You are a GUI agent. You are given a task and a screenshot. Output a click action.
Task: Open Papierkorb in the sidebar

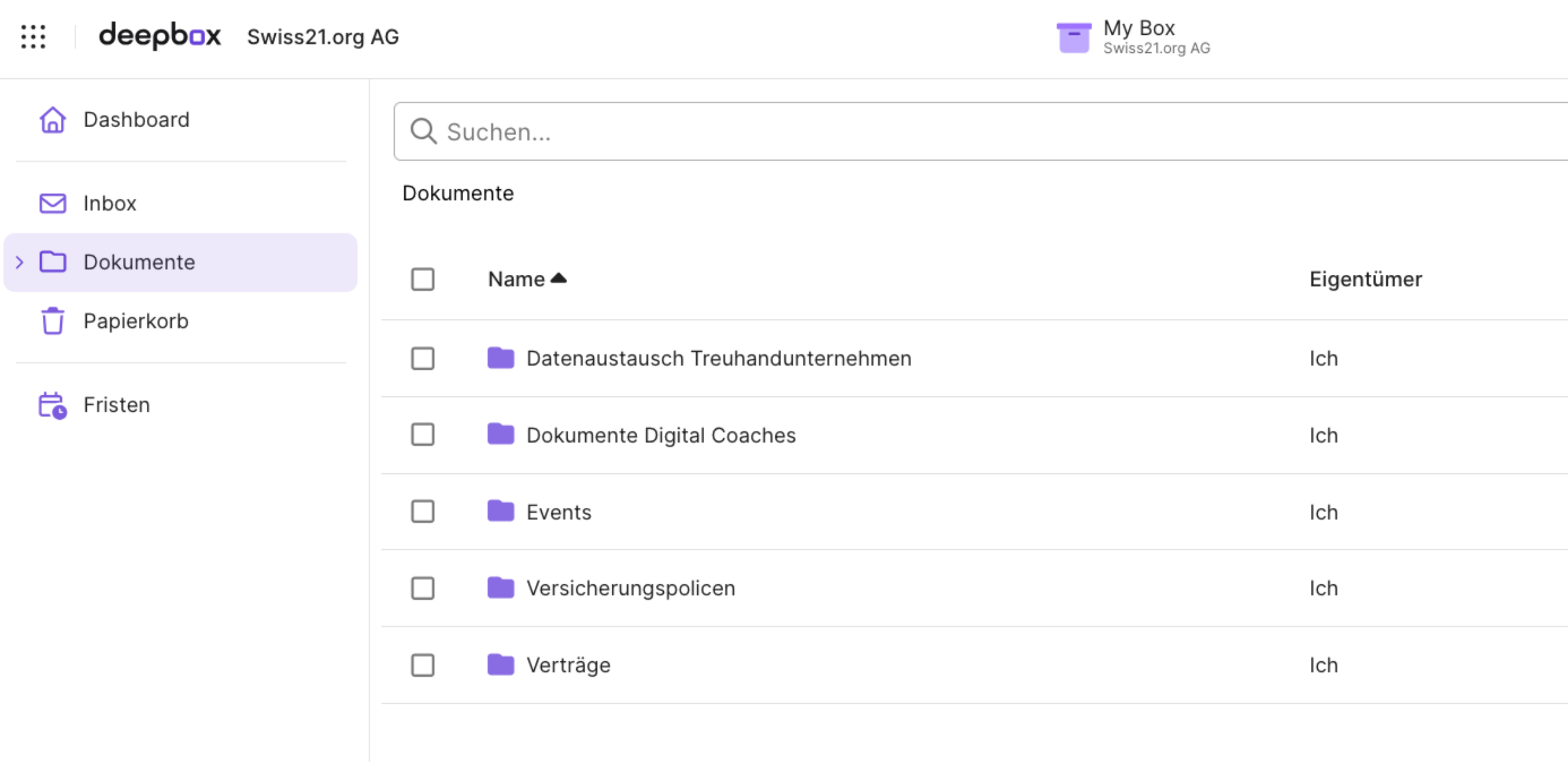coord(180,321)
